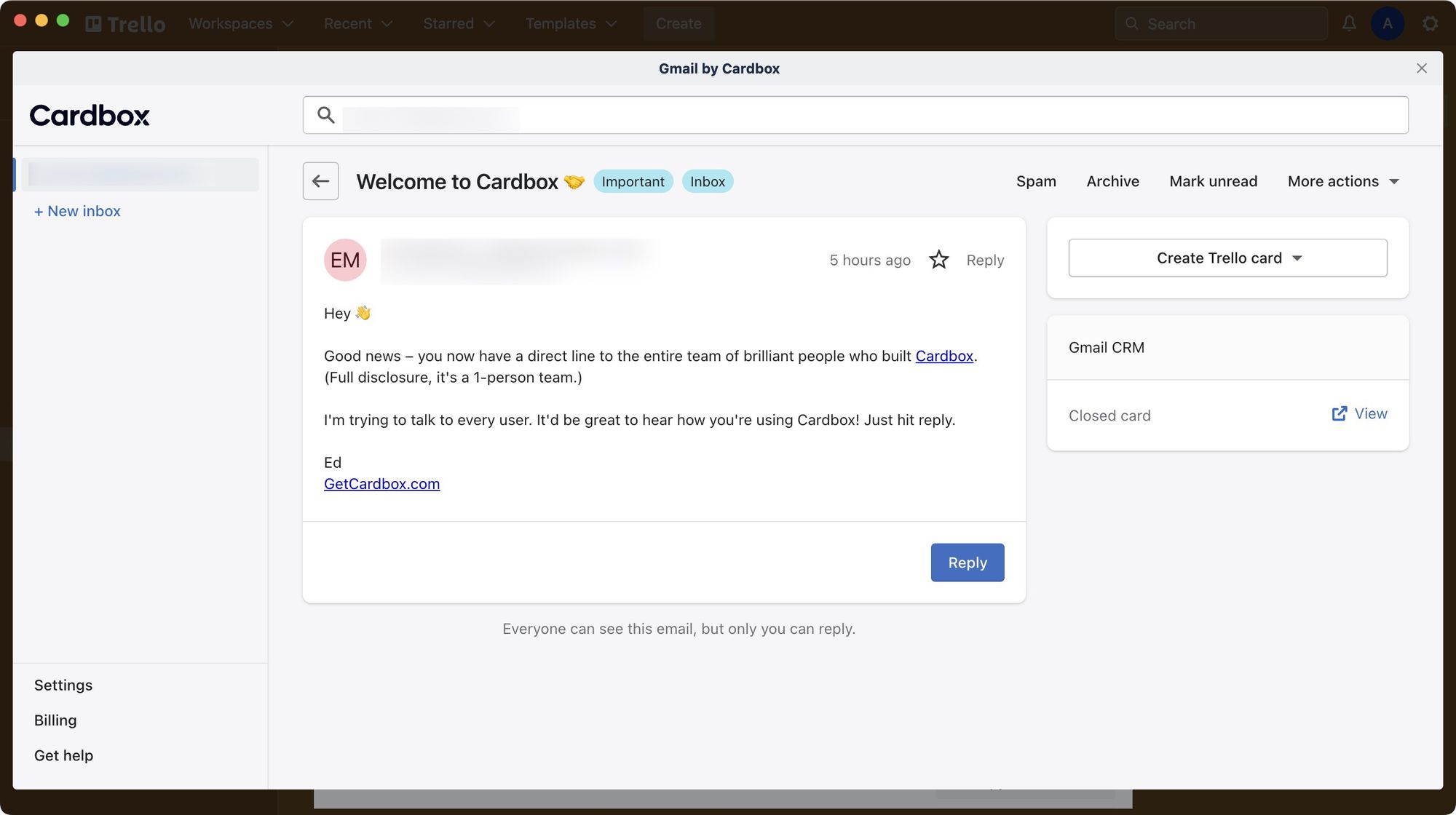
Task: Open the account avatar menu
Action: tap(1388, 23)
